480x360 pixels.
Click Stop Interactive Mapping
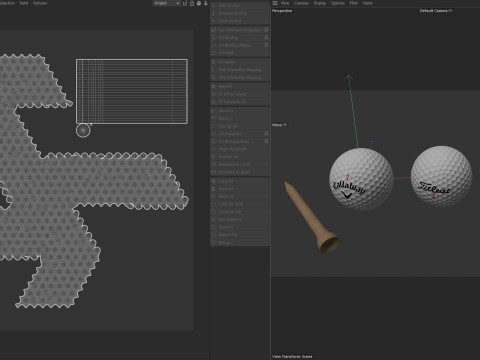click(240, 77)
